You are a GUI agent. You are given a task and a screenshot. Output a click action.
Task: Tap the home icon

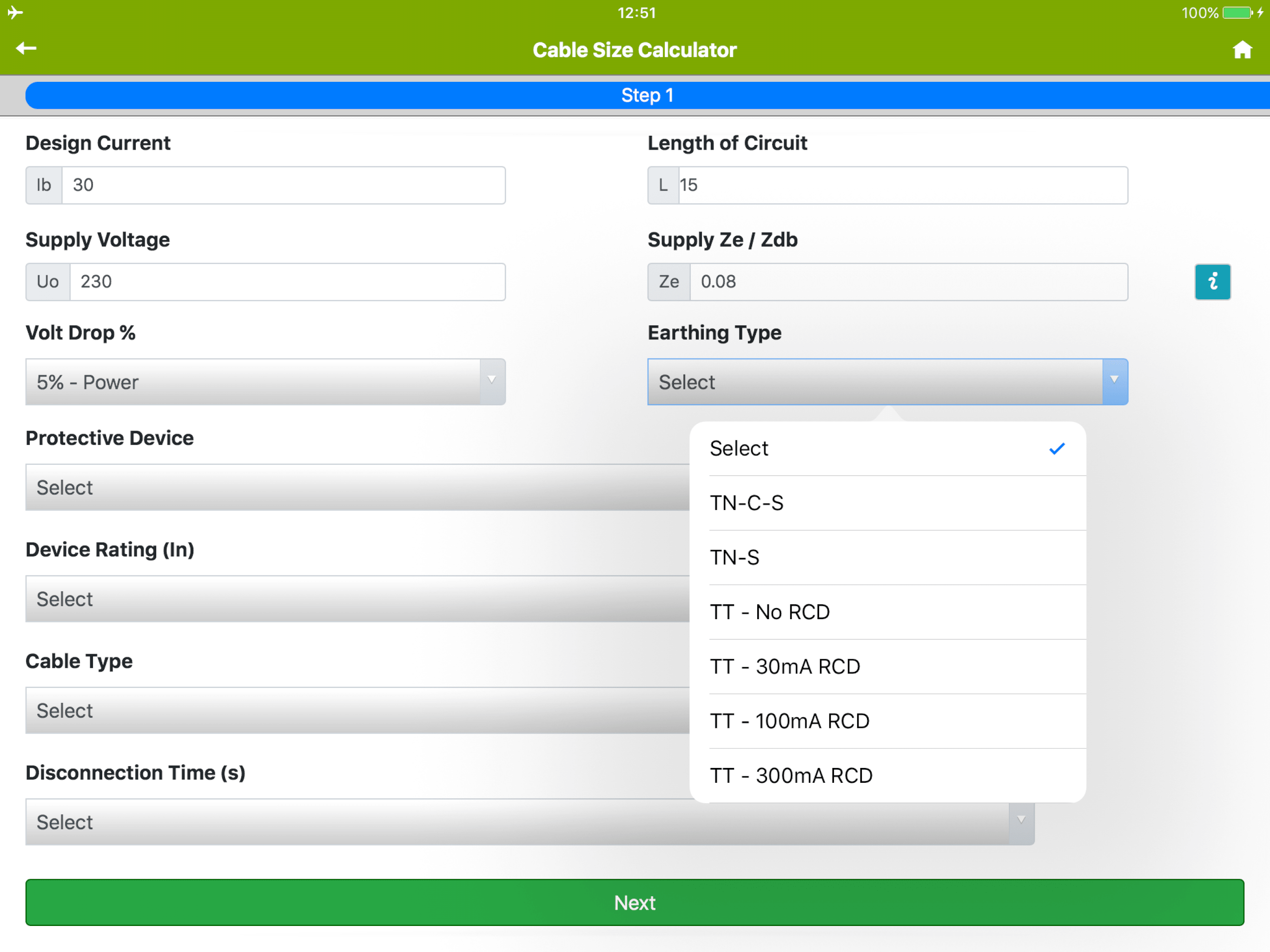[x=1242, y=50]
